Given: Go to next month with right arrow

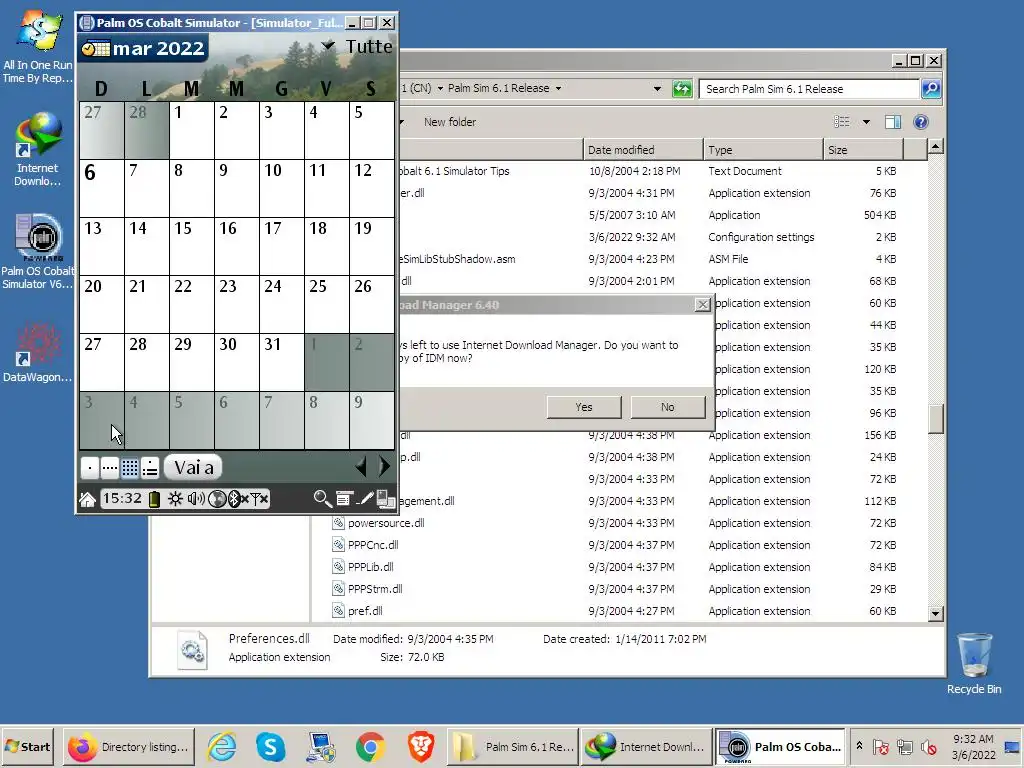Looking at the screenshot, I should (x=384, y=466).
